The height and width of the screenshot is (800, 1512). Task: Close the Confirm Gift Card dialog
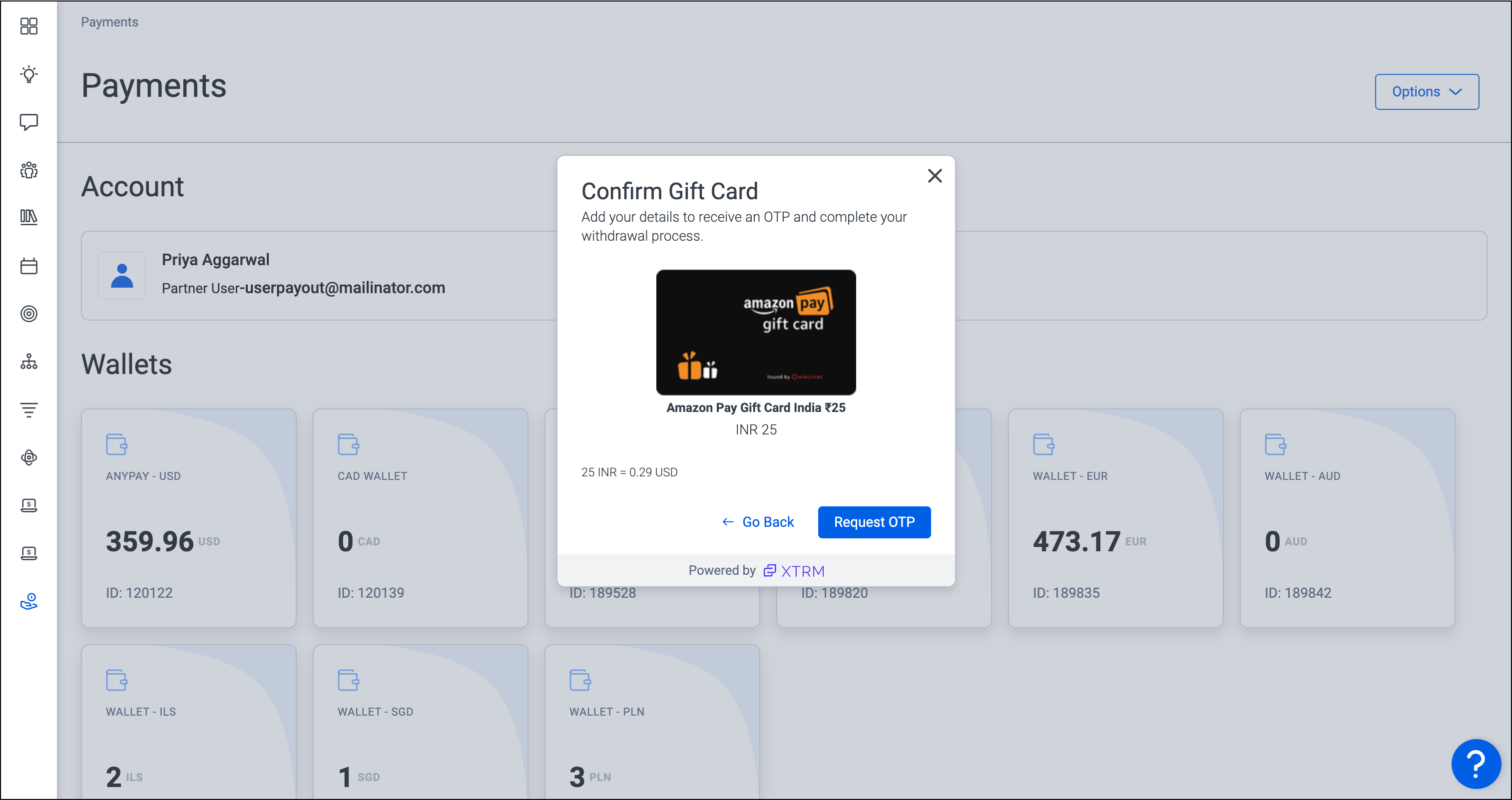[935, 175]
